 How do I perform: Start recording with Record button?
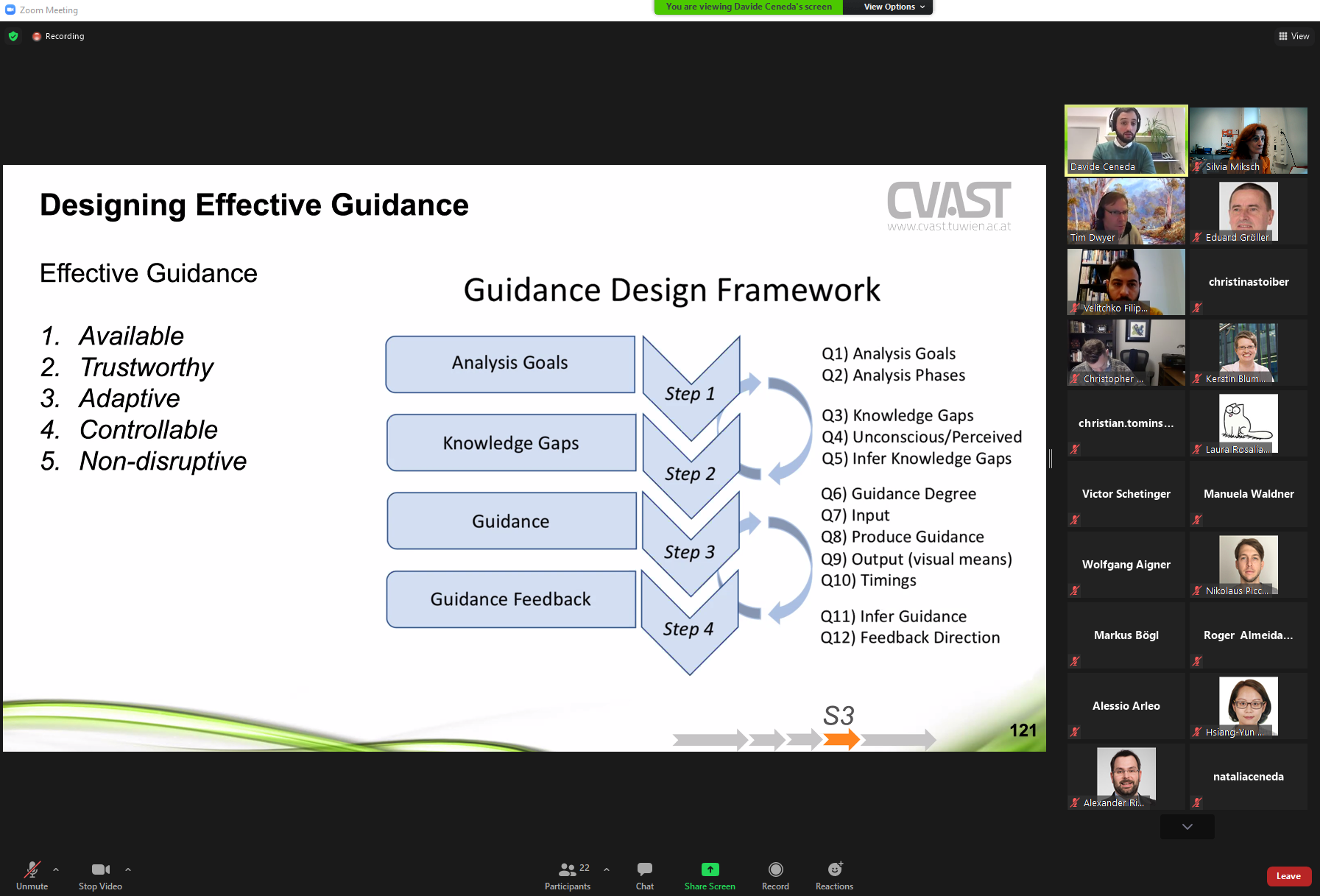click(775, 875)
